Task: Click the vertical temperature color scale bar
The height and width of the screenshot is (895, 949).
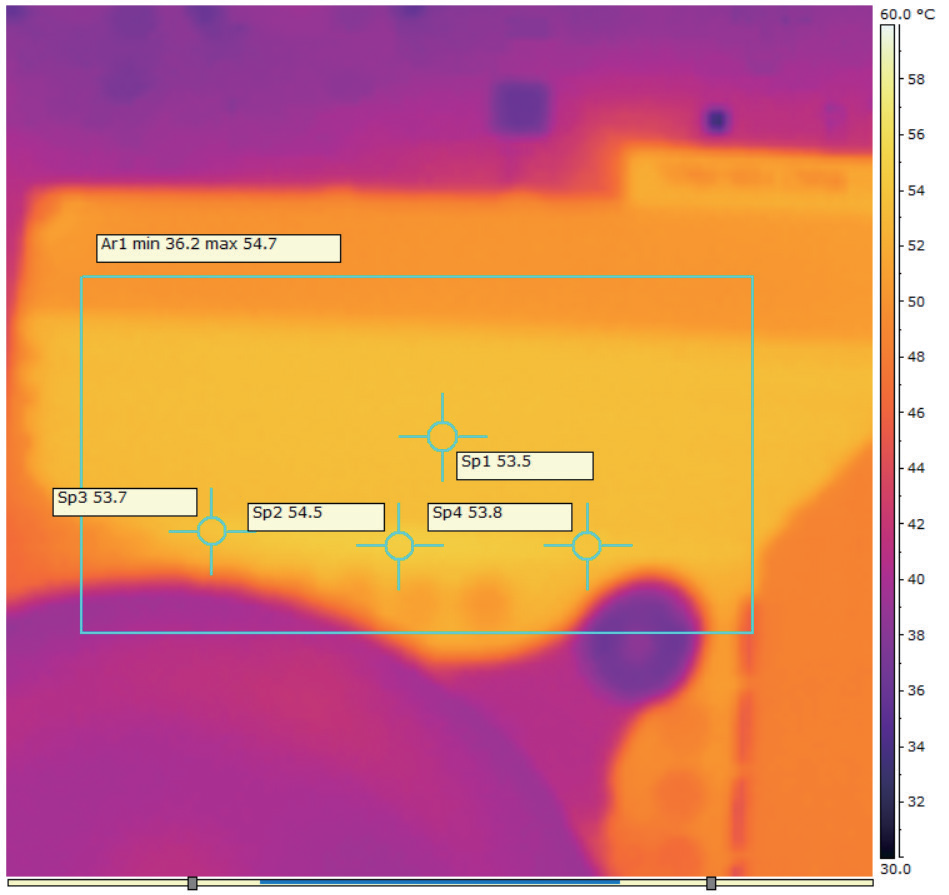Action: pos(887,441)
